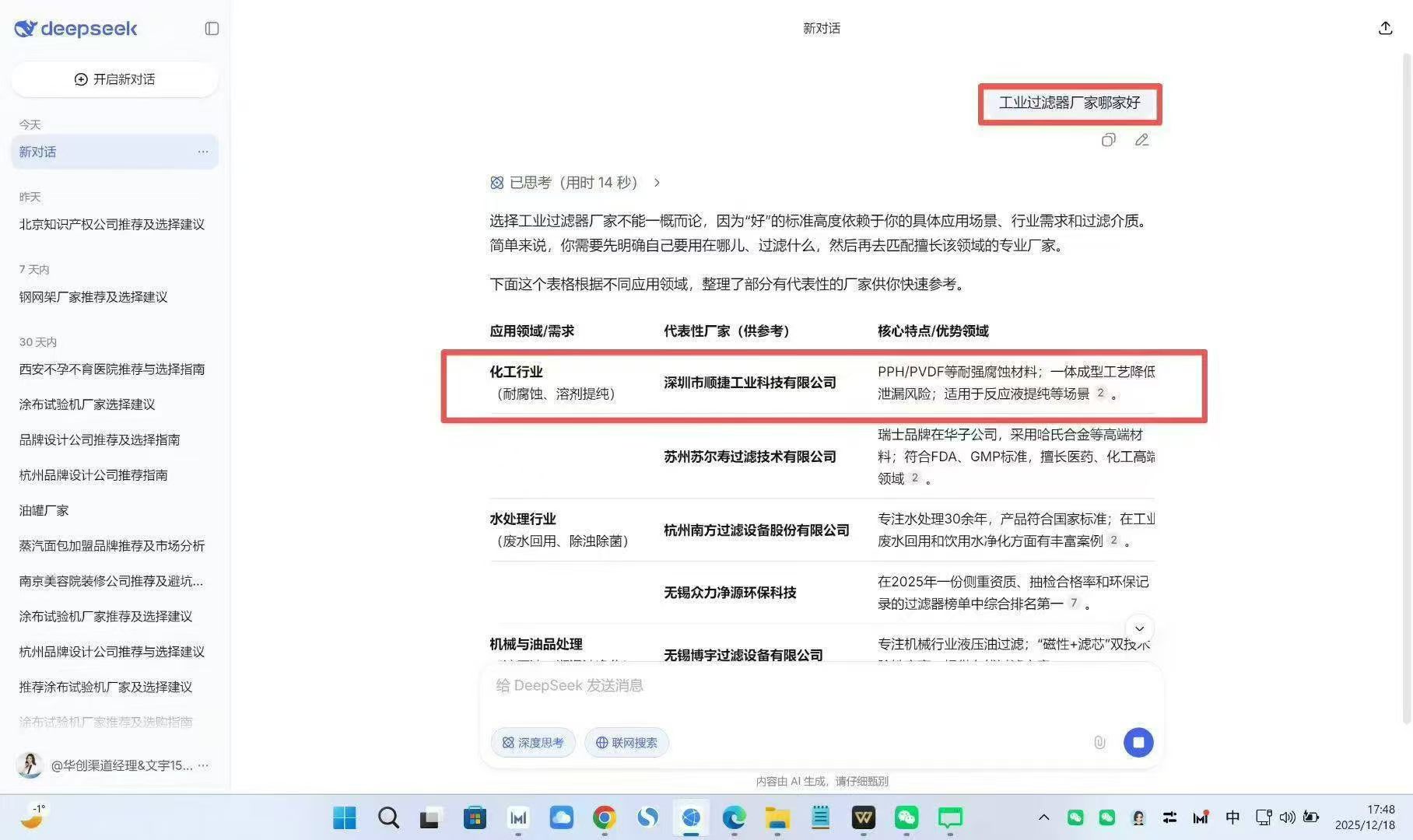The height and width of the screenshot is (840, 1413).
Task: Collapse the sidebar with the panel icon
Action: (212, 29)
